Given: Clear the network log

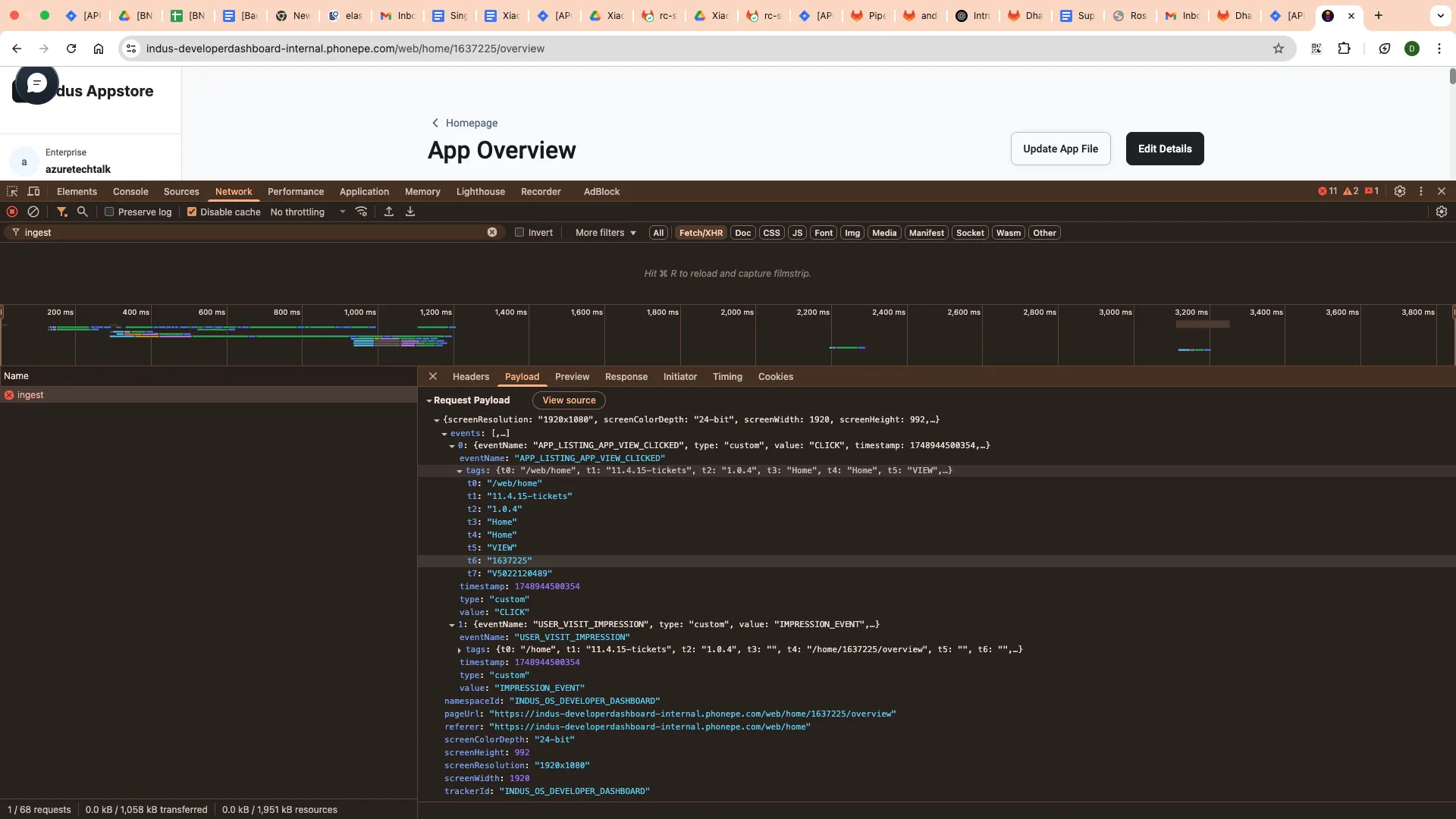Looking at the screenshot, I should tap(33, 212).
